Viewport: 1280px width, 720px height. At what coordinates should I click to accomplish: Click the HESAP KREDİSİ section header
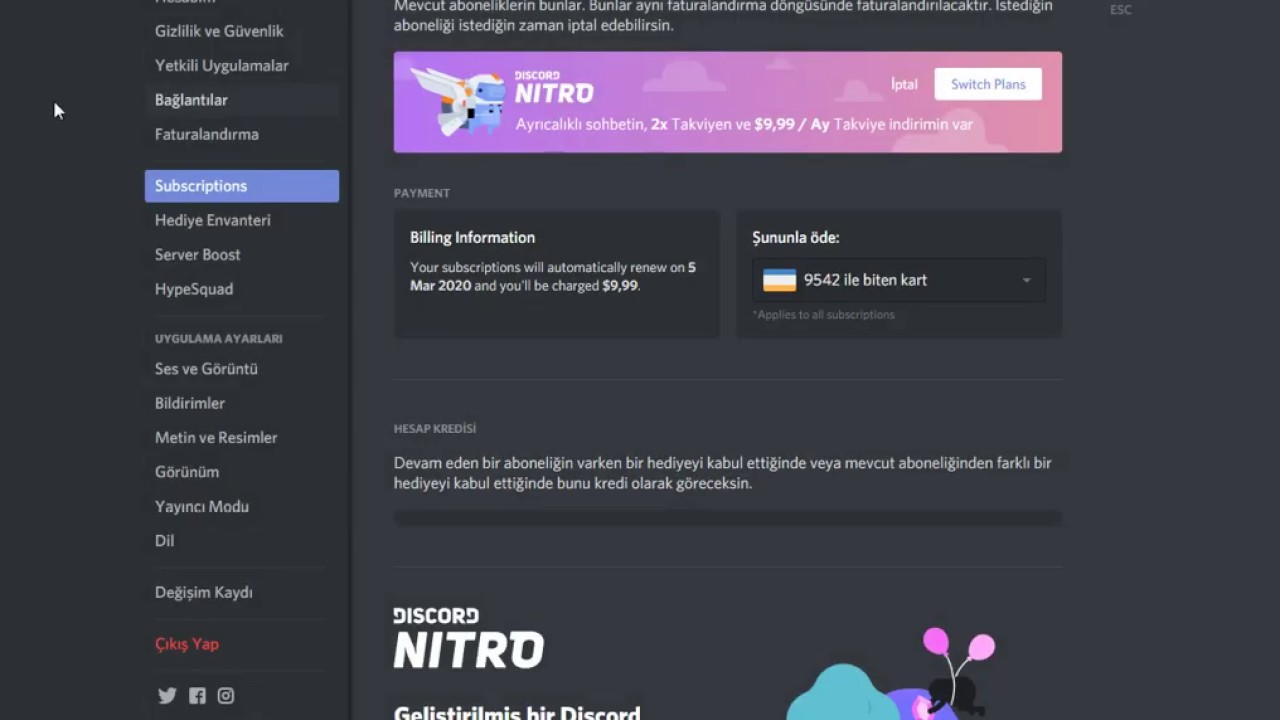[x=435, y=429]
